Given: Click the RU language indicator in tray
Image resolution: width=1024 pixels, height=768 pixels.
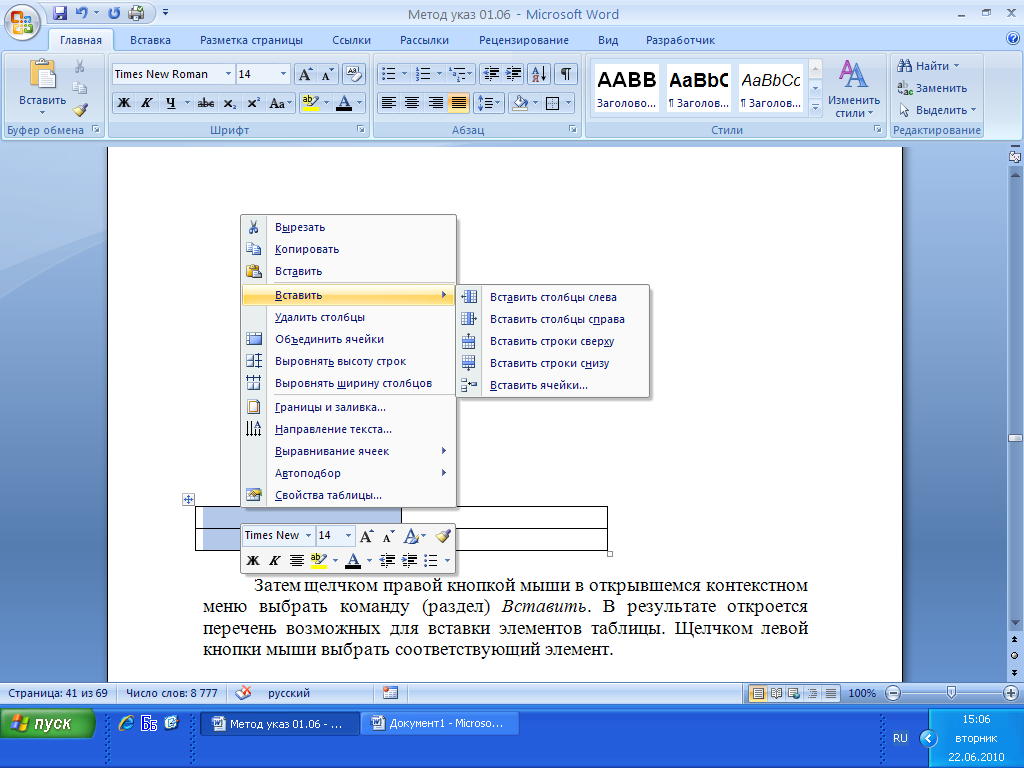Looking at the screenshot, I should (900, 738).
